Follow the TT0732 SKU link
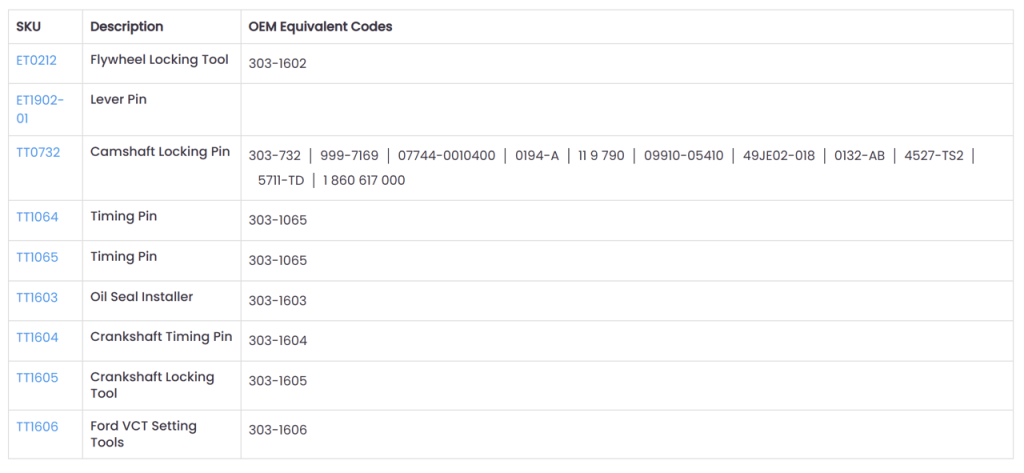Viewport: 1024px width, 473px height. 38,152
